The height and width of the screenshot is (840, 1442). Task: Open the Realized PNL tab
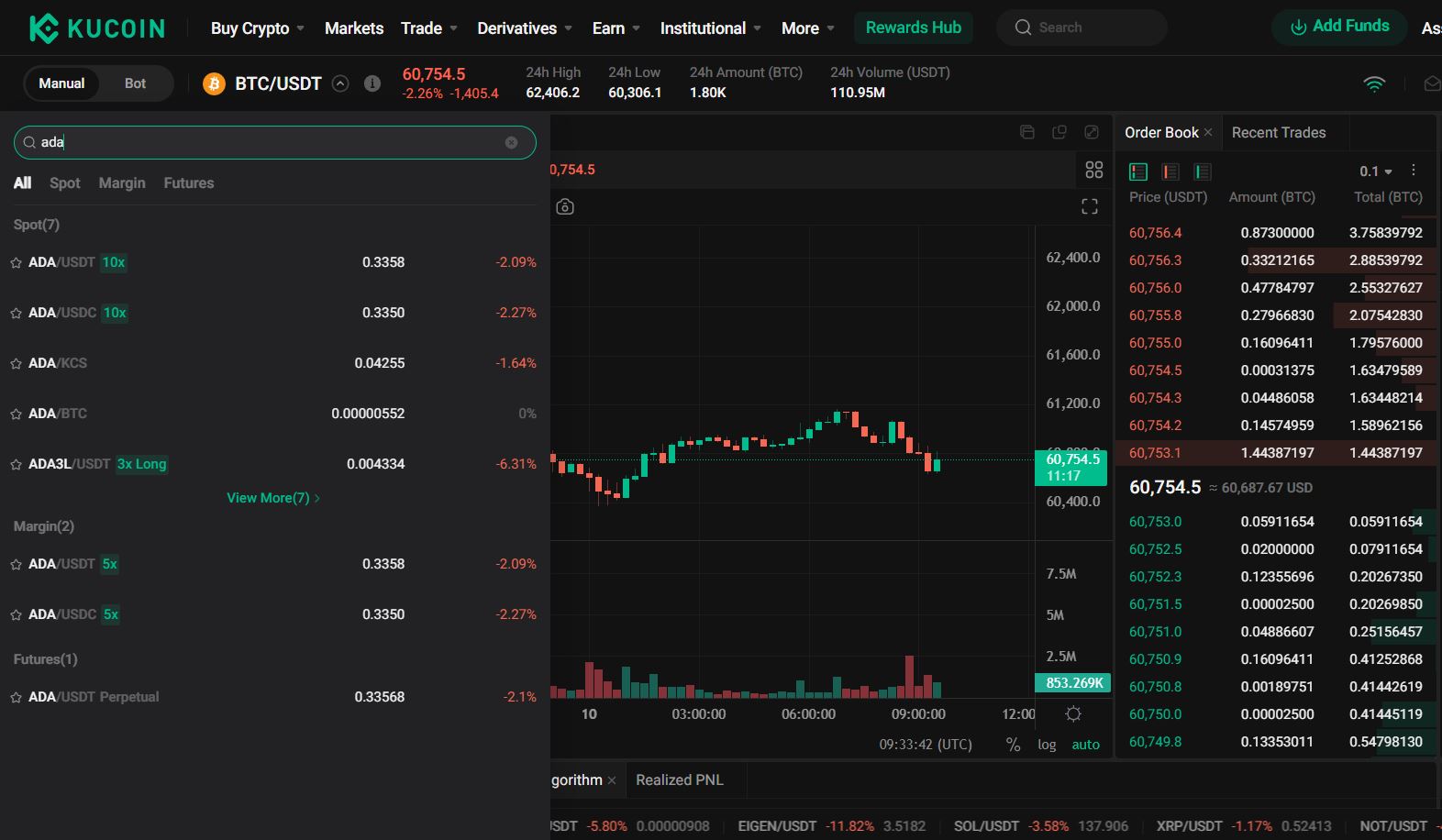[680, 780]
